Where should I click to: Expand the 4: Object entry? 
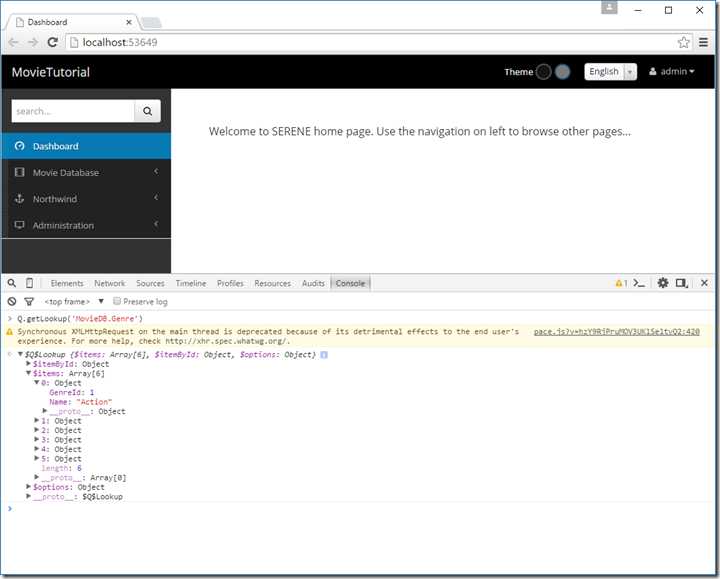pos(37,449)
